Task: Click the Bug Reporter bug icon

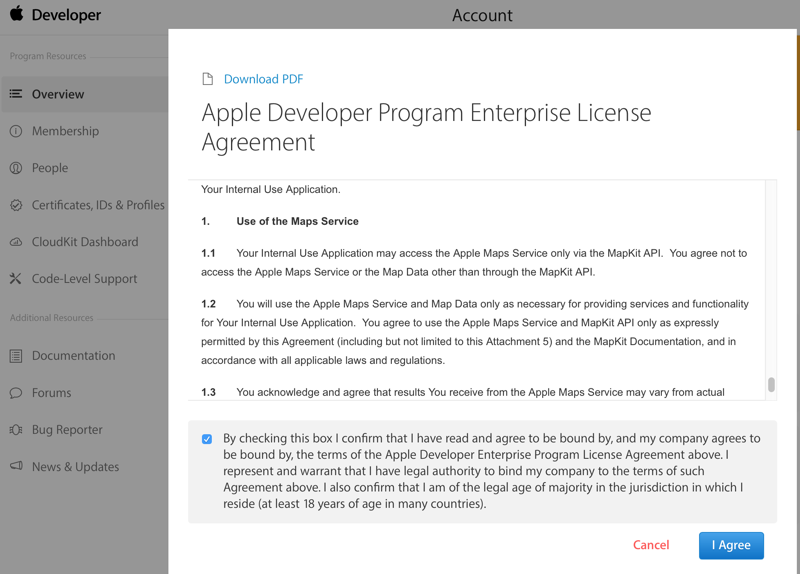Action: 16,430
